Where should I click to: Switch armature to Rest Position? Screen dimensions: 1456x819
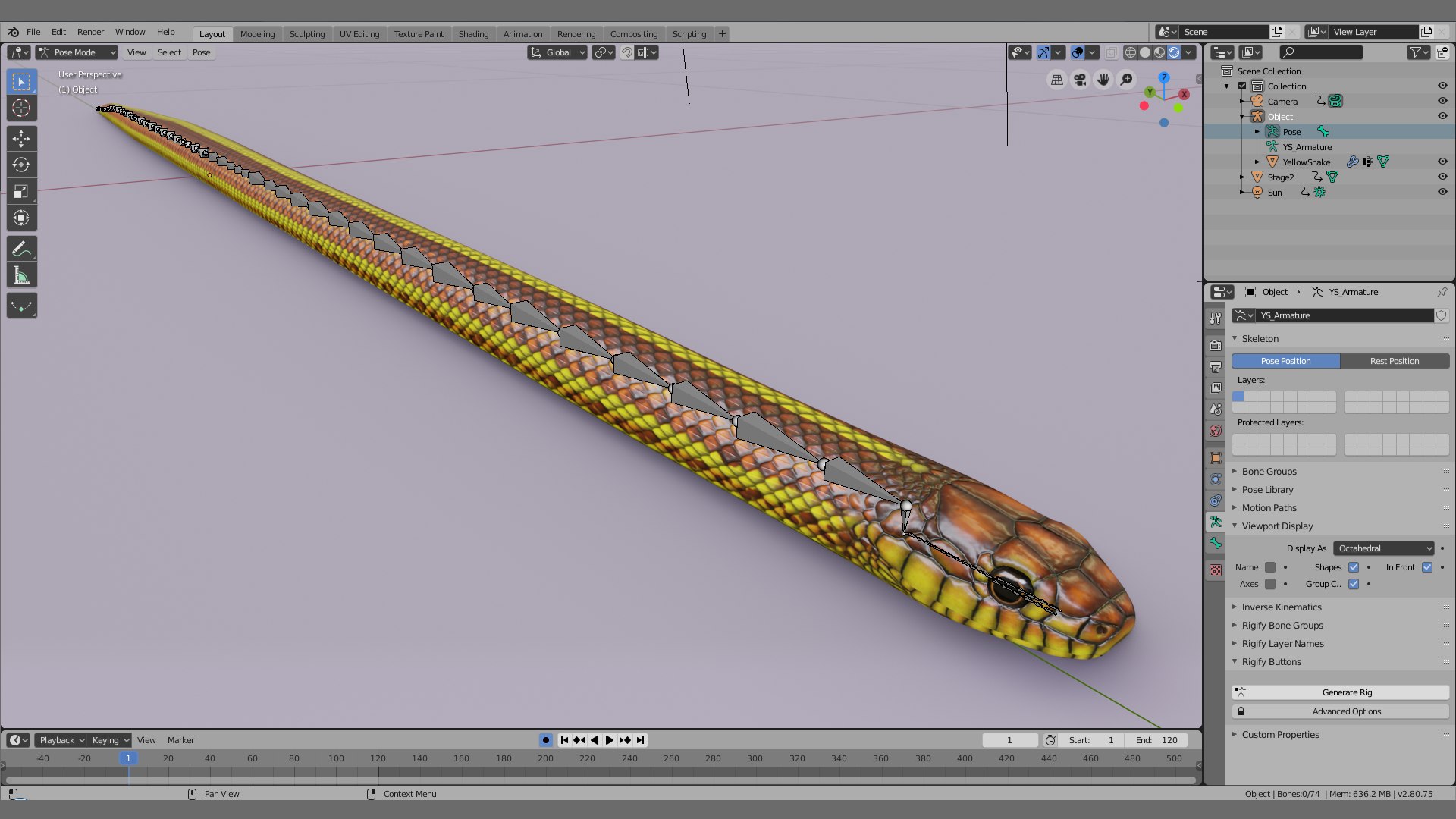point(1395,361)
